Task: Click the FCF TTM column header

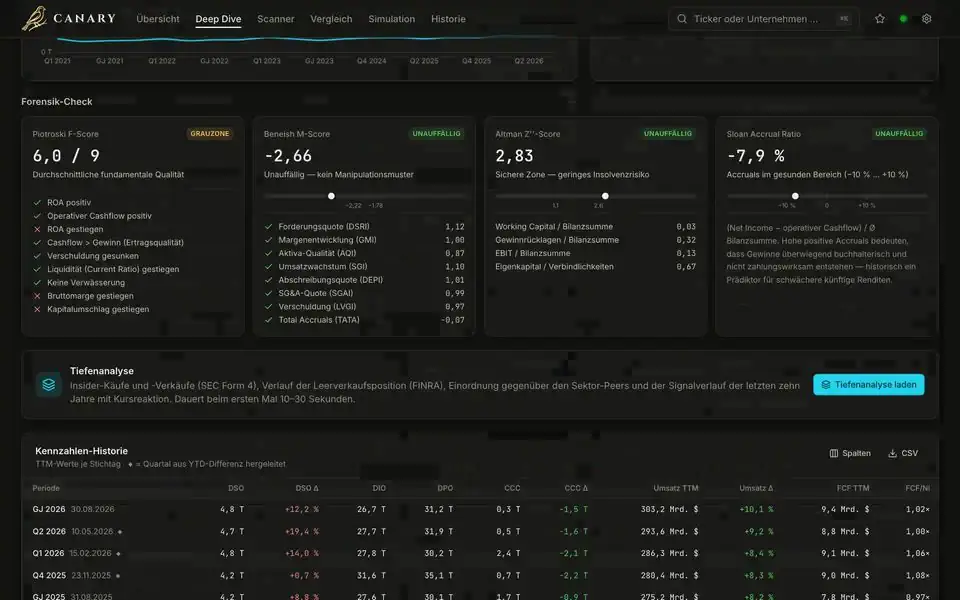Action: click(x=853, y=488)
